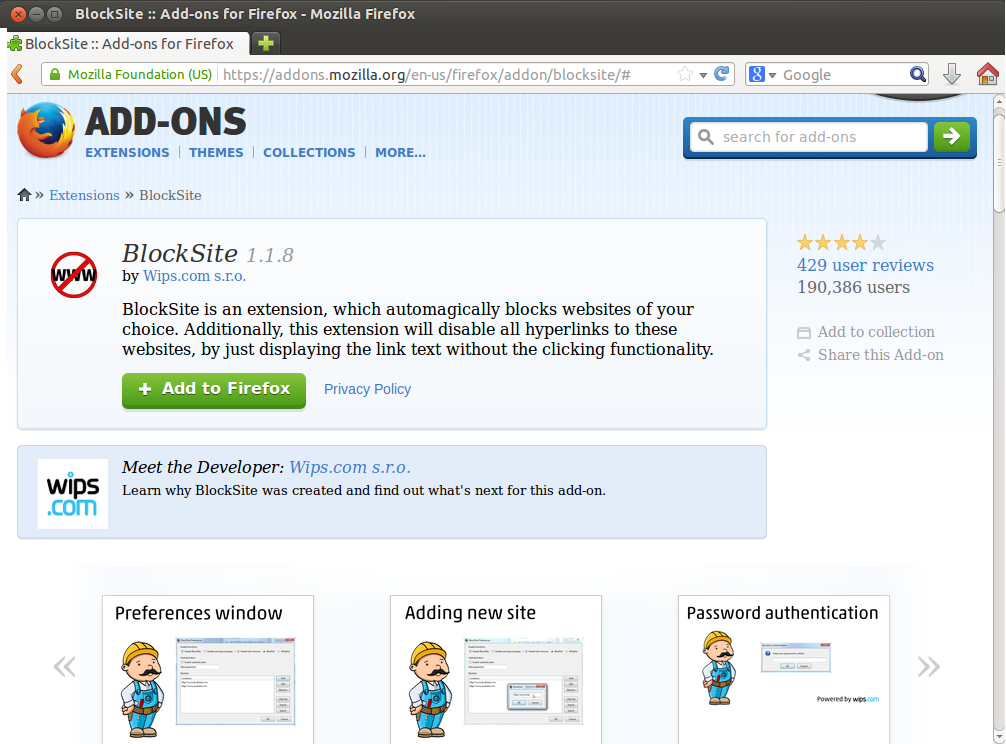Click the BlockSite no-www icon
Screen dimensions: 1006x744
[x=74, y=275]
